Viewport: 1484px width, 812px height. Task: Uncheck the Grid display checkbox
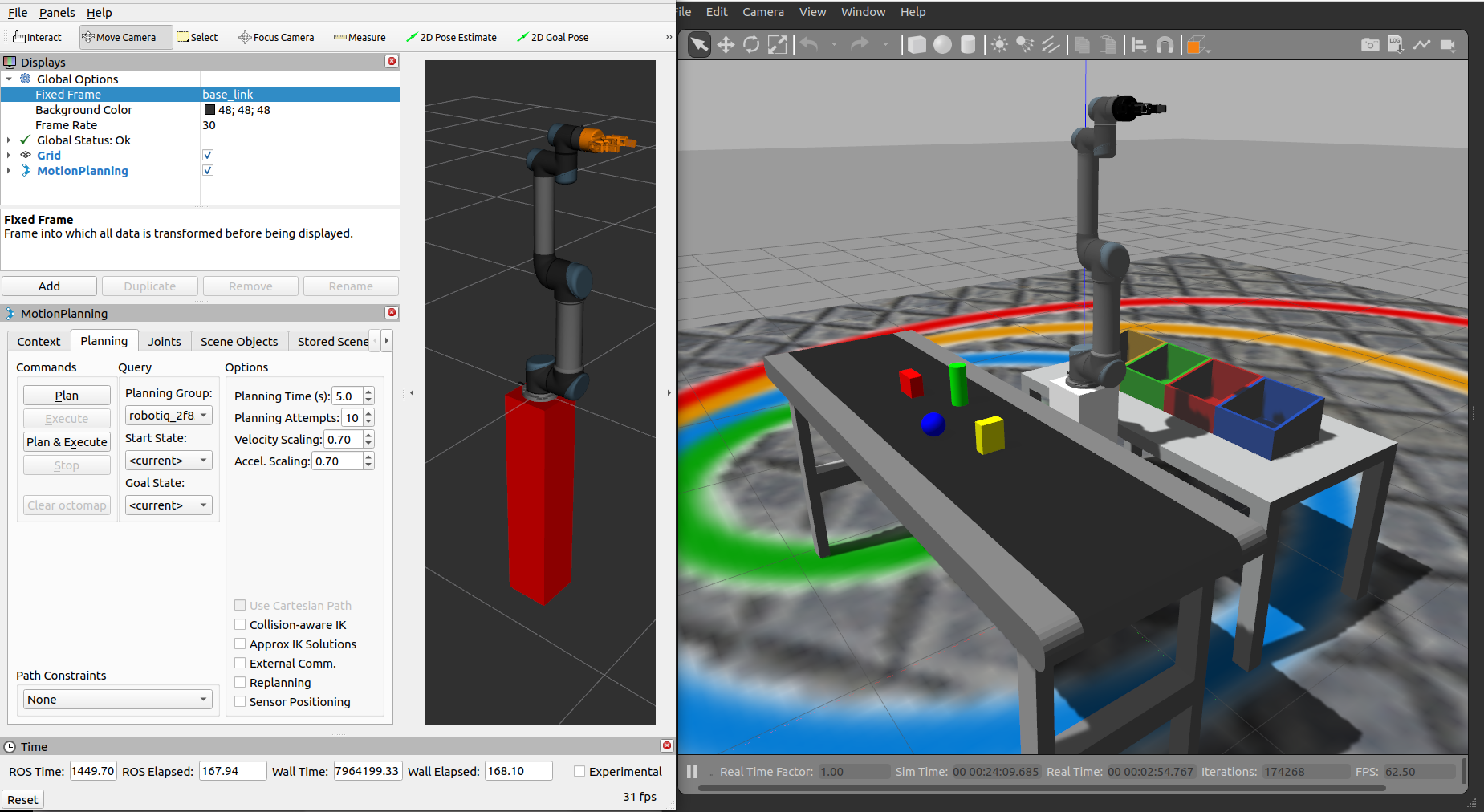[x=208, y=156]
